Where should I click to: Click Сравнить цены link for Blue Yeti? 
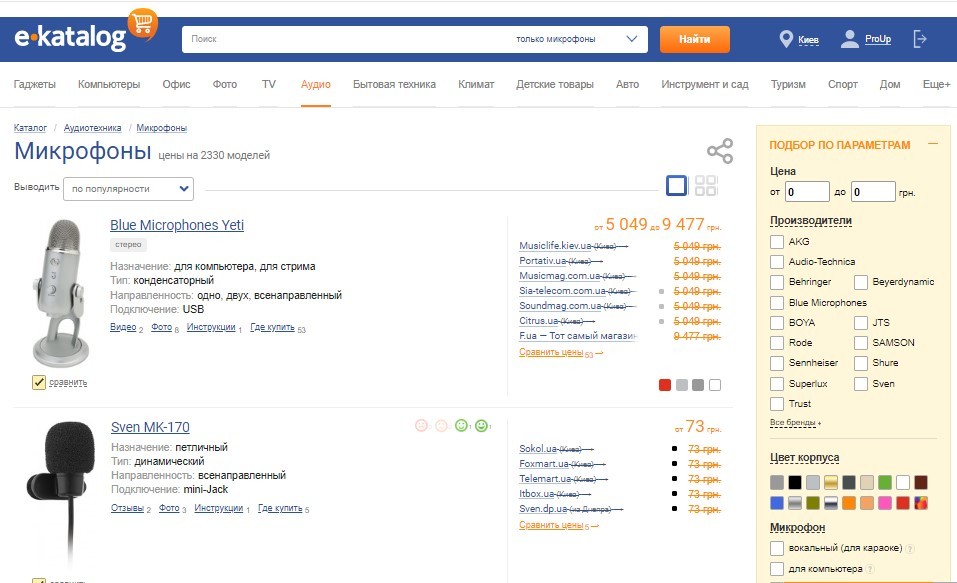pos(551,352)
